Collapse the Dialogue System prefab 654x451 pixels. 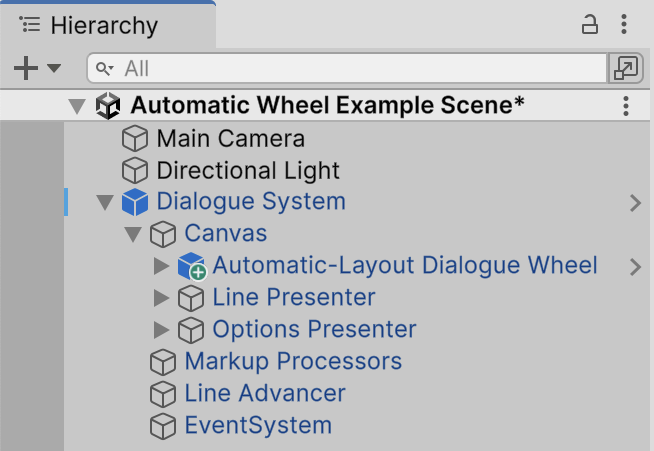(x=105, y=202)
